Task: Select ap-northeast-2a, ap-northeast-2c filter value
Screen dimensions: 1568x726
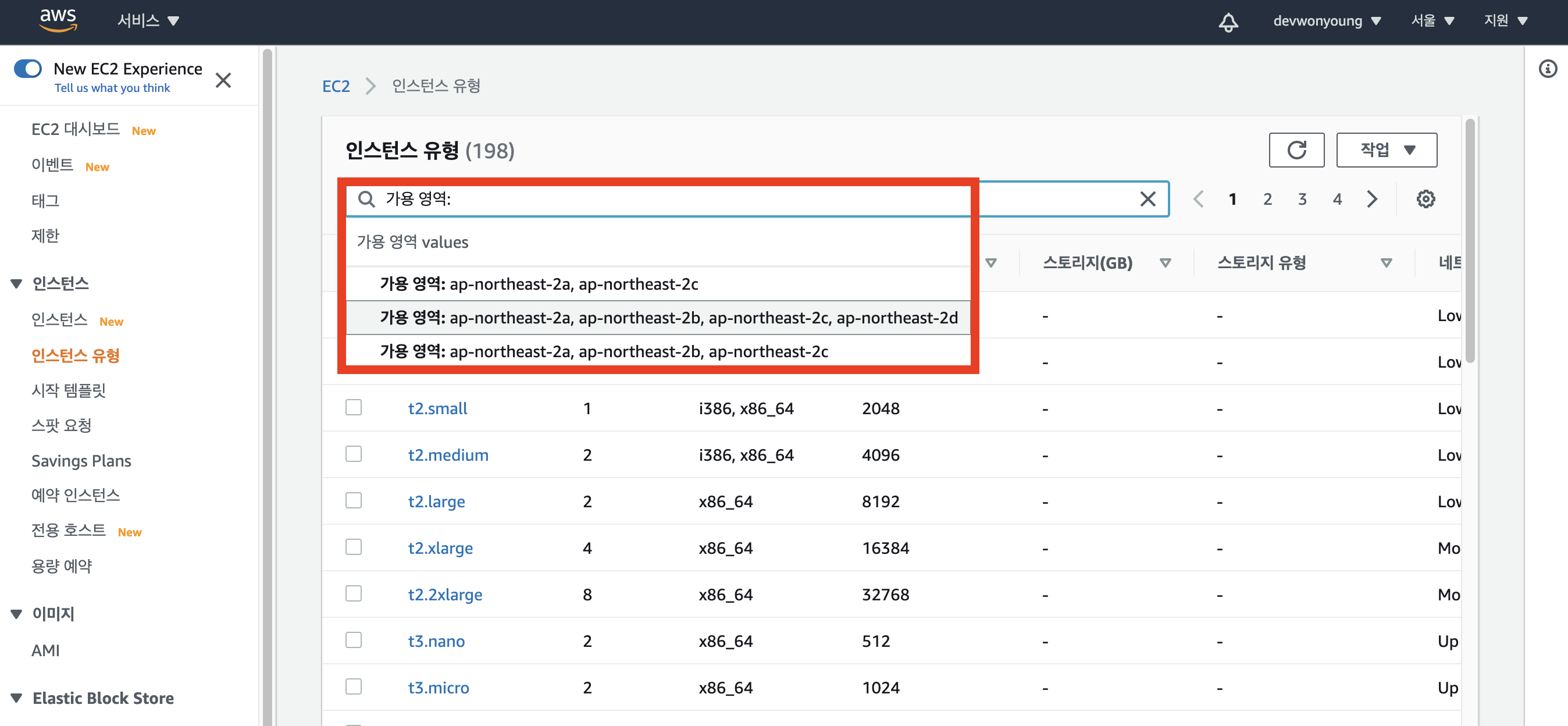Action: (x=539, y=284)
